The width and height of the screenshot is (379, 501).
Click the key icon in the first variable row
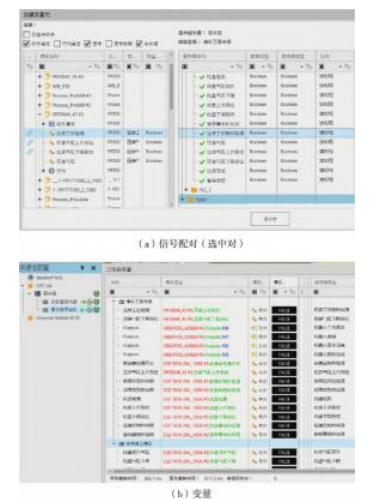pos(254,310)
